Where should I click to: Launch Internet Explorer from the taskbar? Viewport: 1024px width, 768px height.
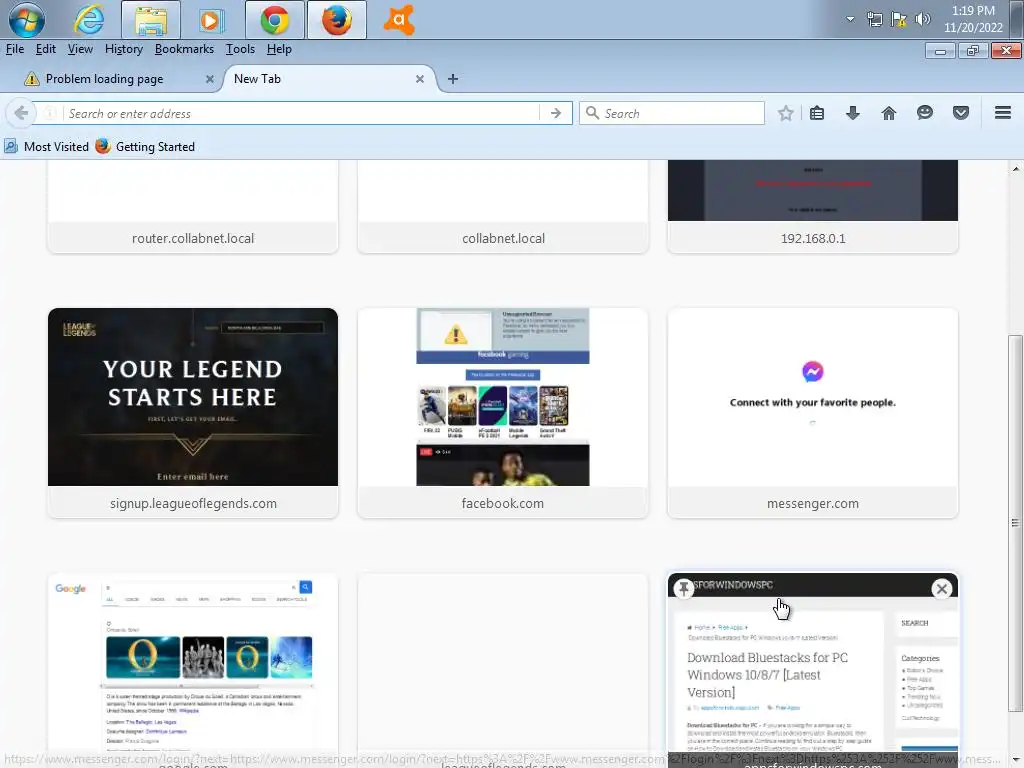tap(89, 20)
